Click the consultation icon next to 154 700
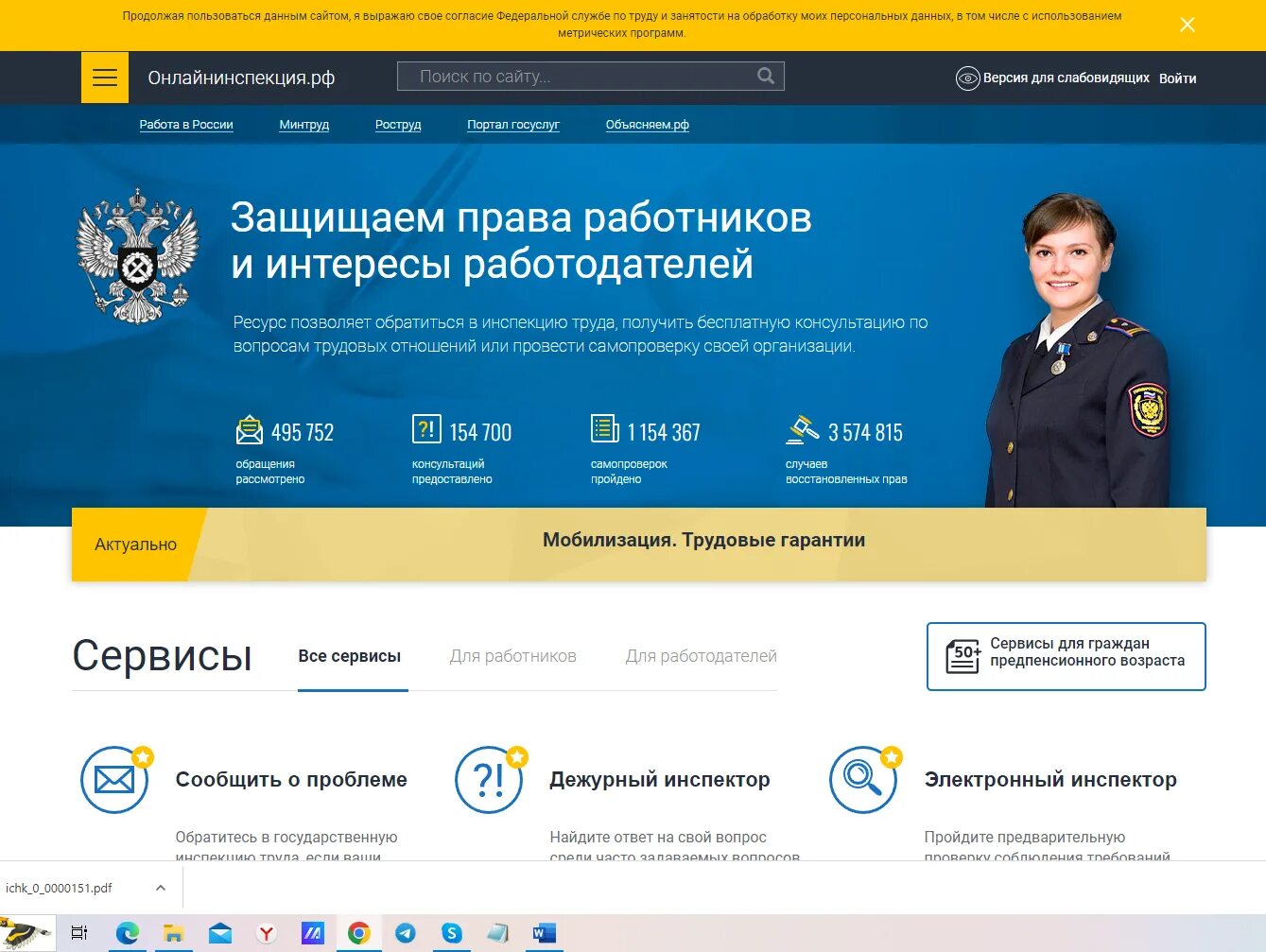Image resolution: width=1266 pixels, height=952 pixels. [x=426, y=429]
